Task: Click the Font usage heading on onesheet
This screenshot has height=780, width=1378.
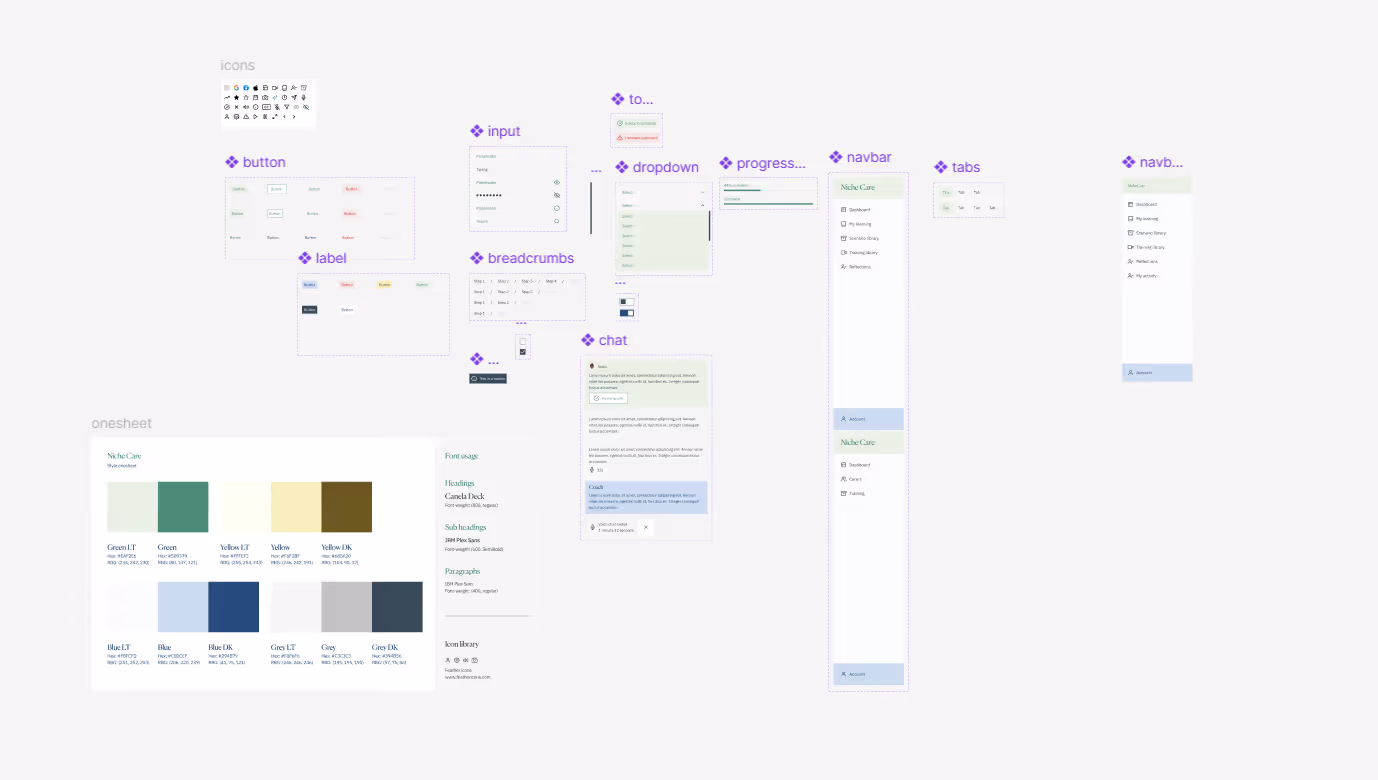Action: click(462, 456)
